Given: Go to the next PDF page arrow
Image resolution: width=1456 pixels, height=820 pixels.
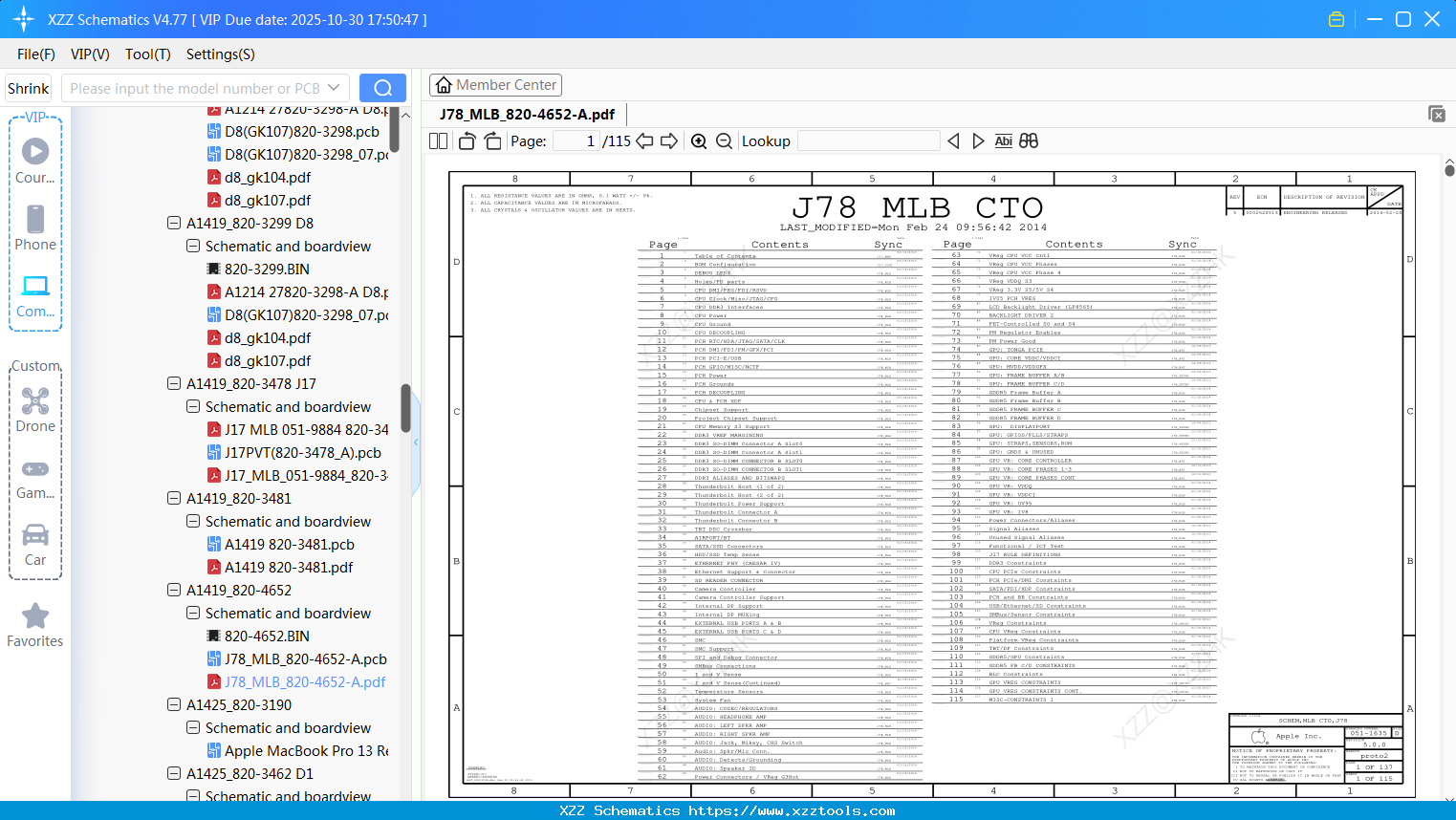Looking at the screenshot, I should 669,140.
